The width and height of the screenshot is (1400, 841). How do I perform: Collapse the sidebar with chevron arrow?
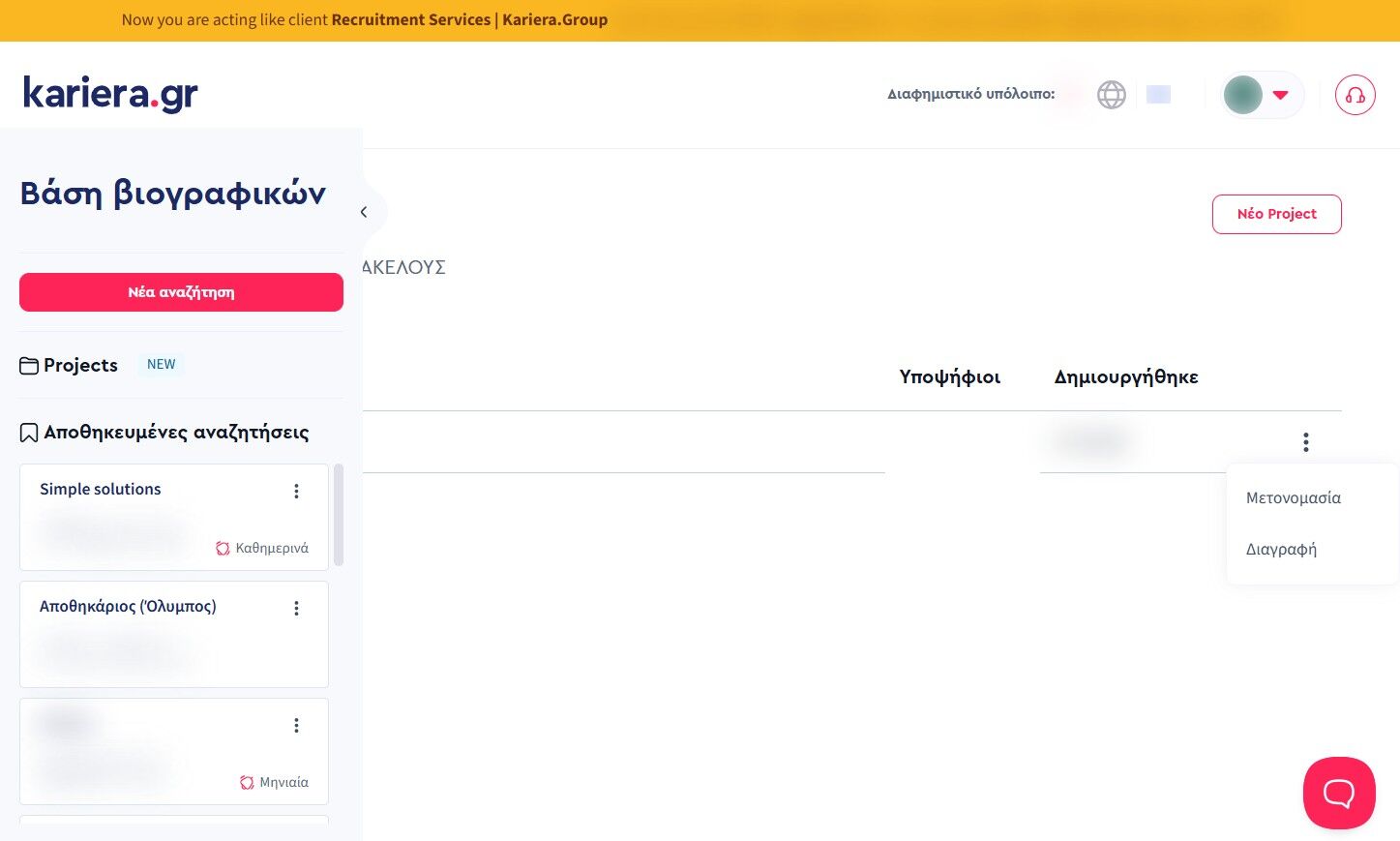coord(364,212)
